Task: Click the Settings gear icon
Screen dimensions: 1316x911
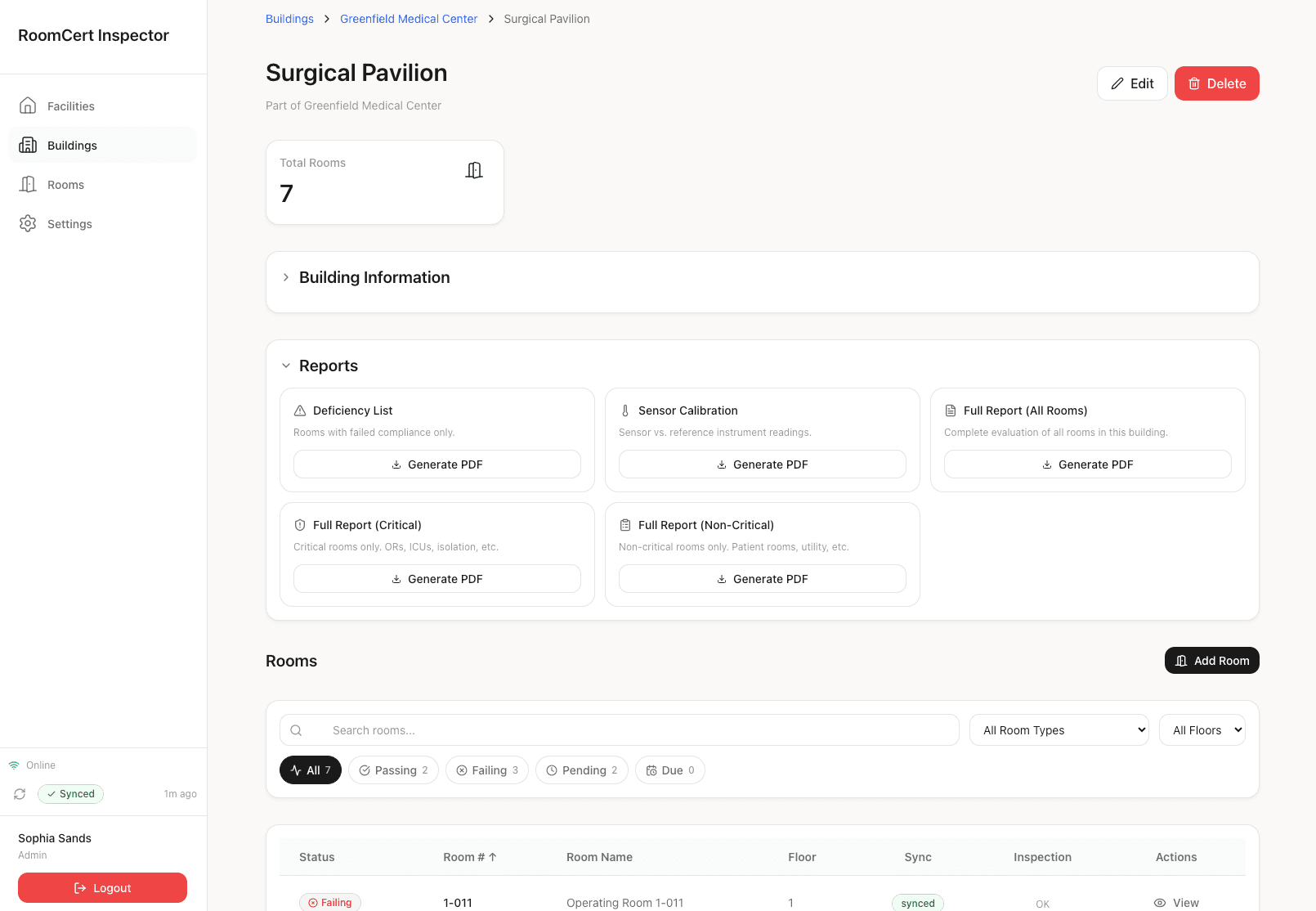Action: pos(28,223)
